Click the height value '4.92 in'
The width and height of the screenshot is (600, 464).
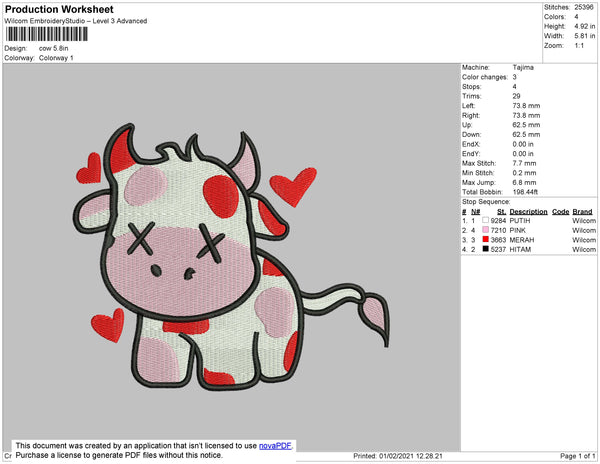[585, 26]
